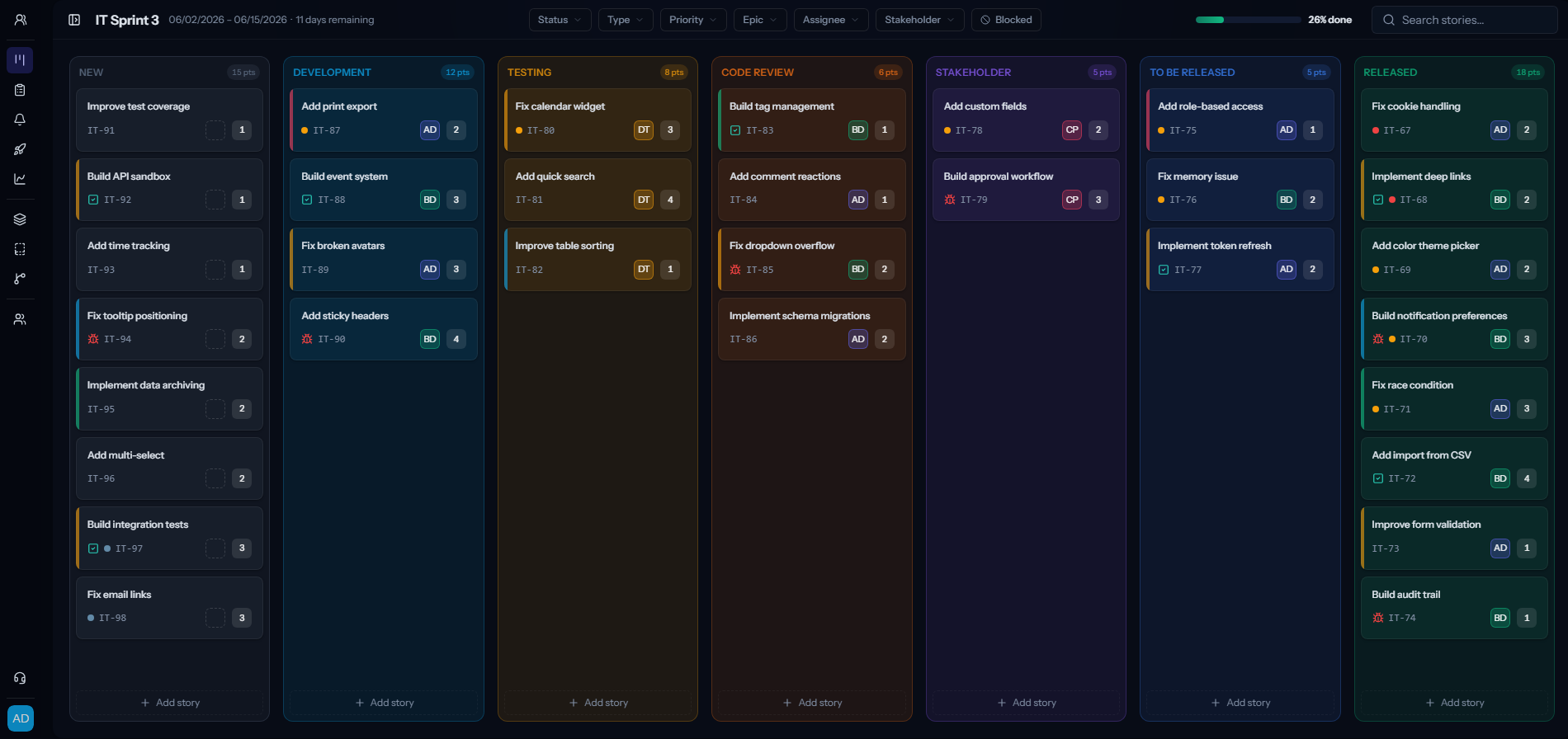Click the BD assignee badge on IT-76
This screenshot has width=1568, height=739.
(1286, 200)
